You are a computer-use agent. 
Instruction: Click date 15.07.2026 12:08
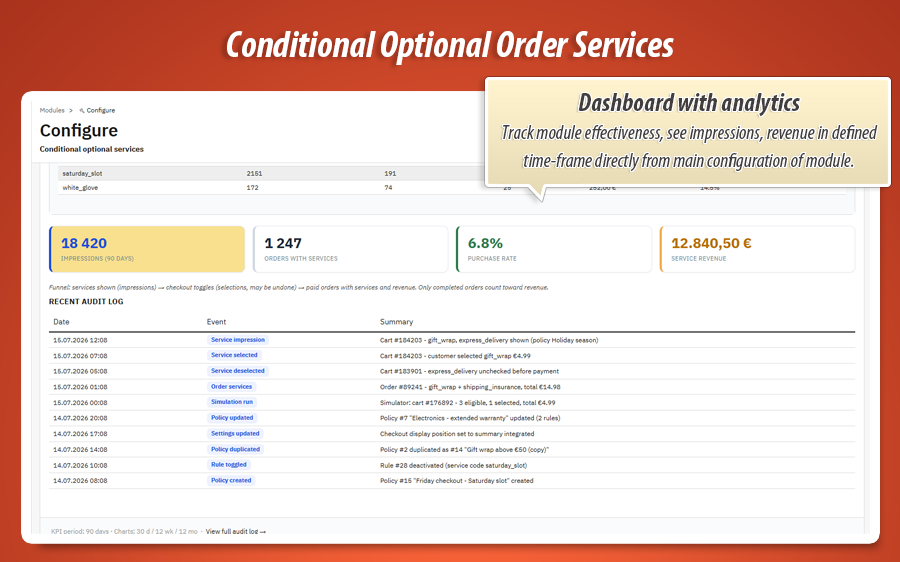(x=80, y=340)
